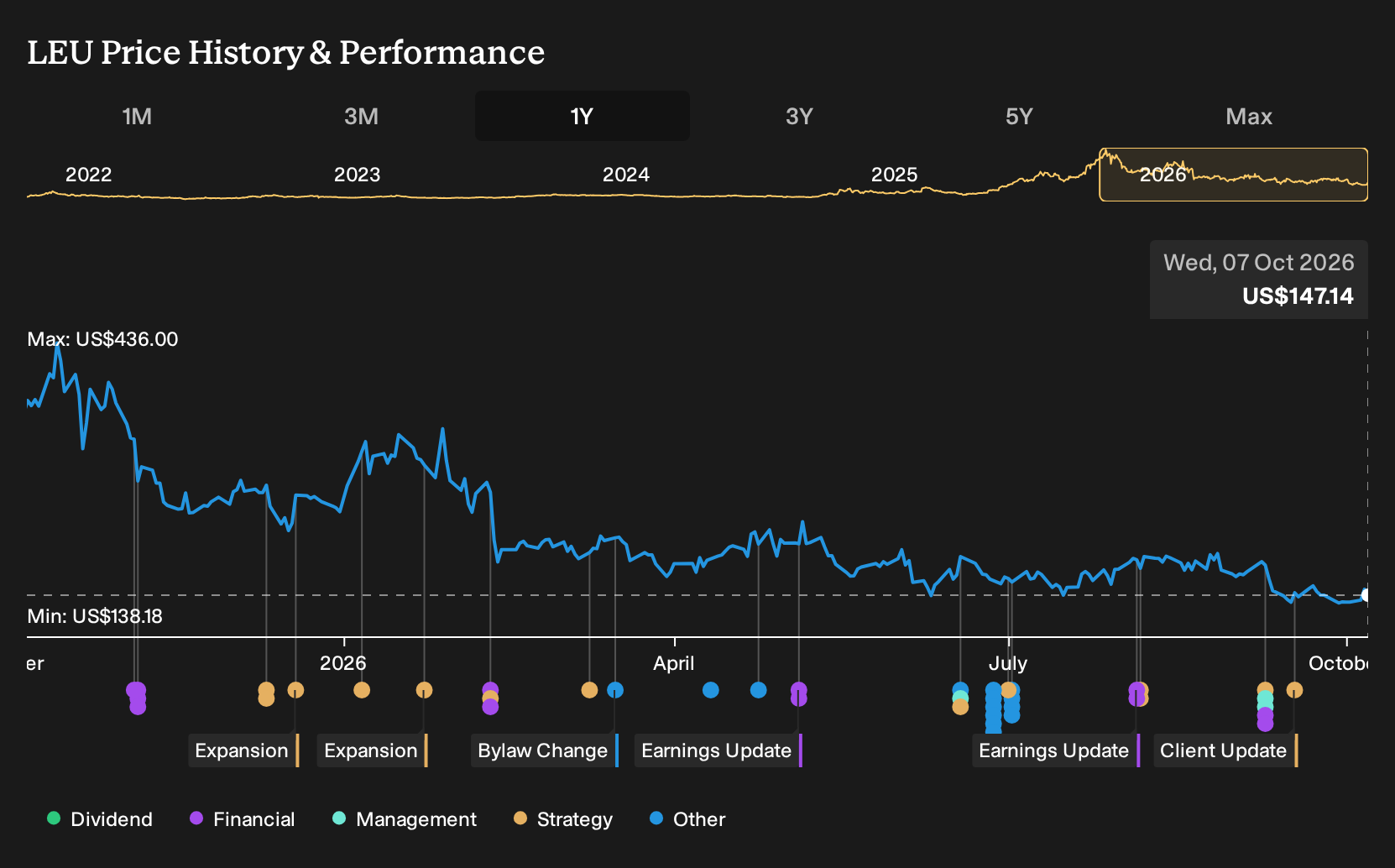Click top orange dot in pair before first Expansion dot
Image resolution: width=1395 pixels, height=868 pixels.
(266, 690)
